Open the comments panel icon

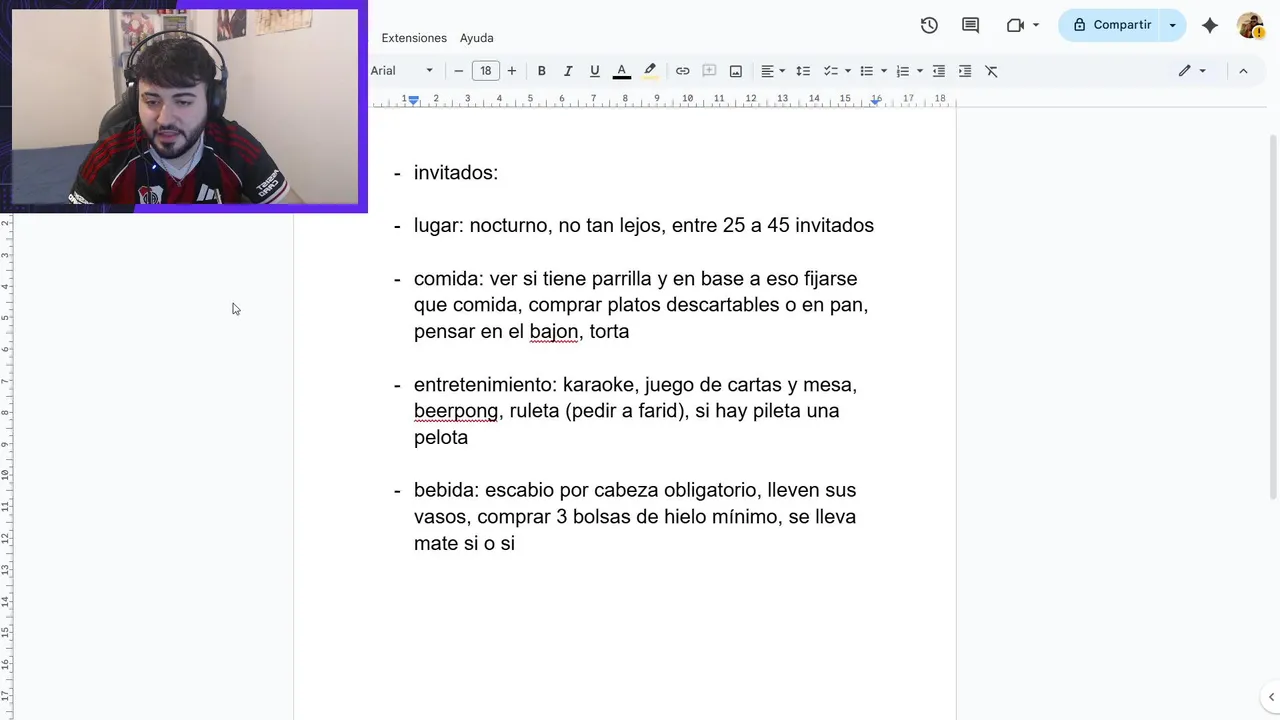pyautogui.click(x=970, y=25)
